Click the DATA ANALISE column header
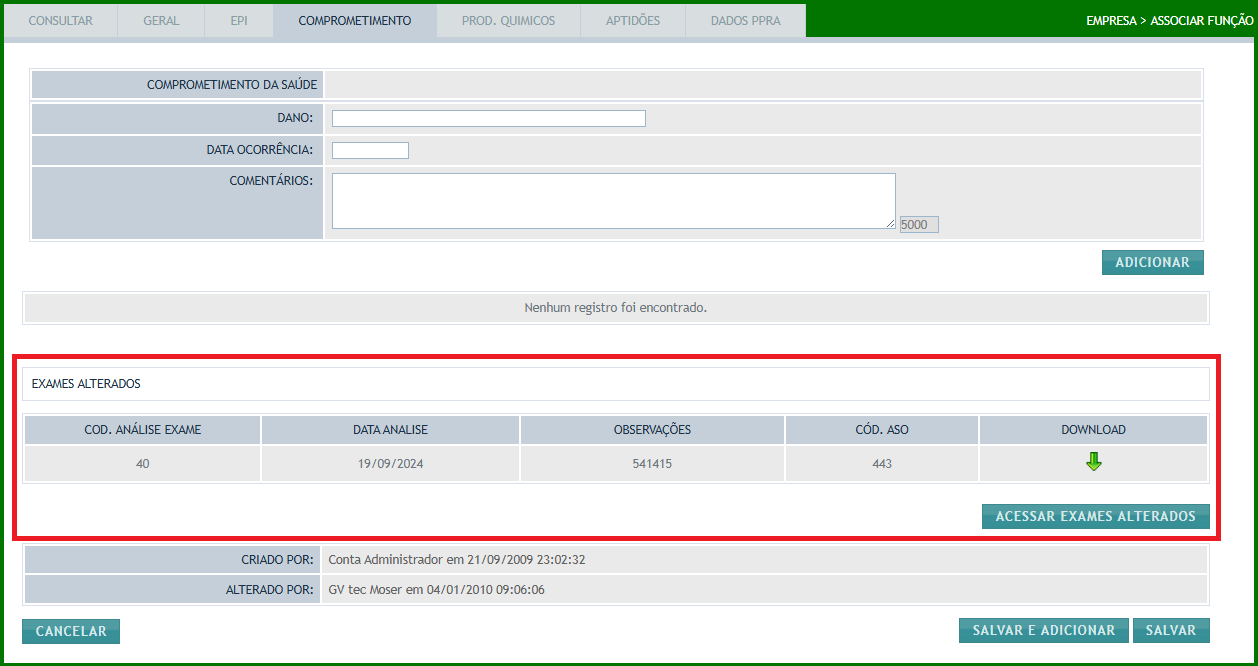 [x=390, y=430]
